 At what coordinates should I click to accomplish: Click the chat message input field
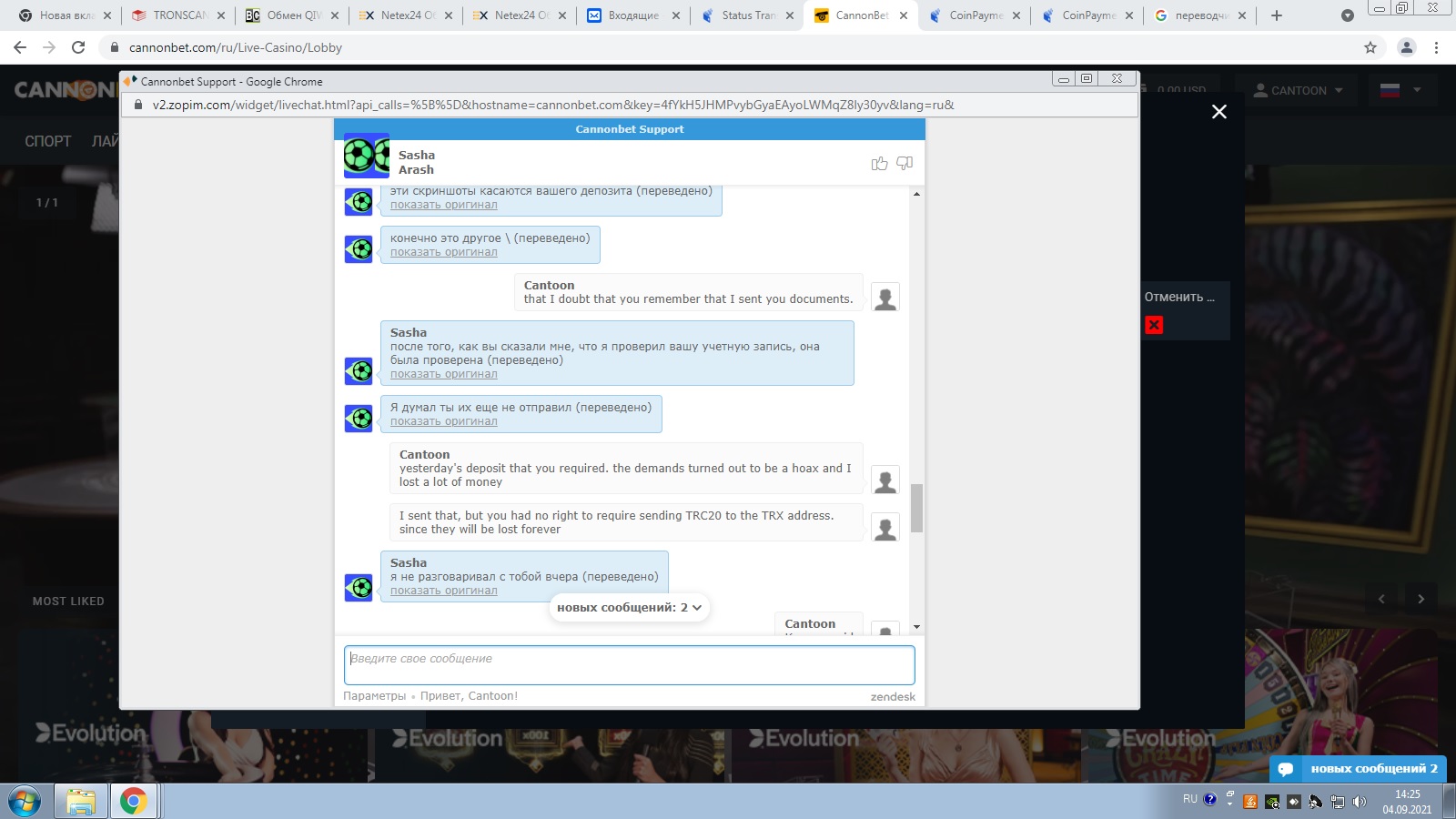[630, 665]
